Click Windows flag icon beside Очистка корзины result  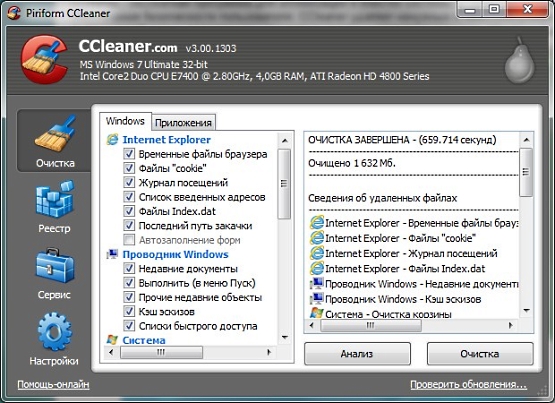[x=317, y=313]
